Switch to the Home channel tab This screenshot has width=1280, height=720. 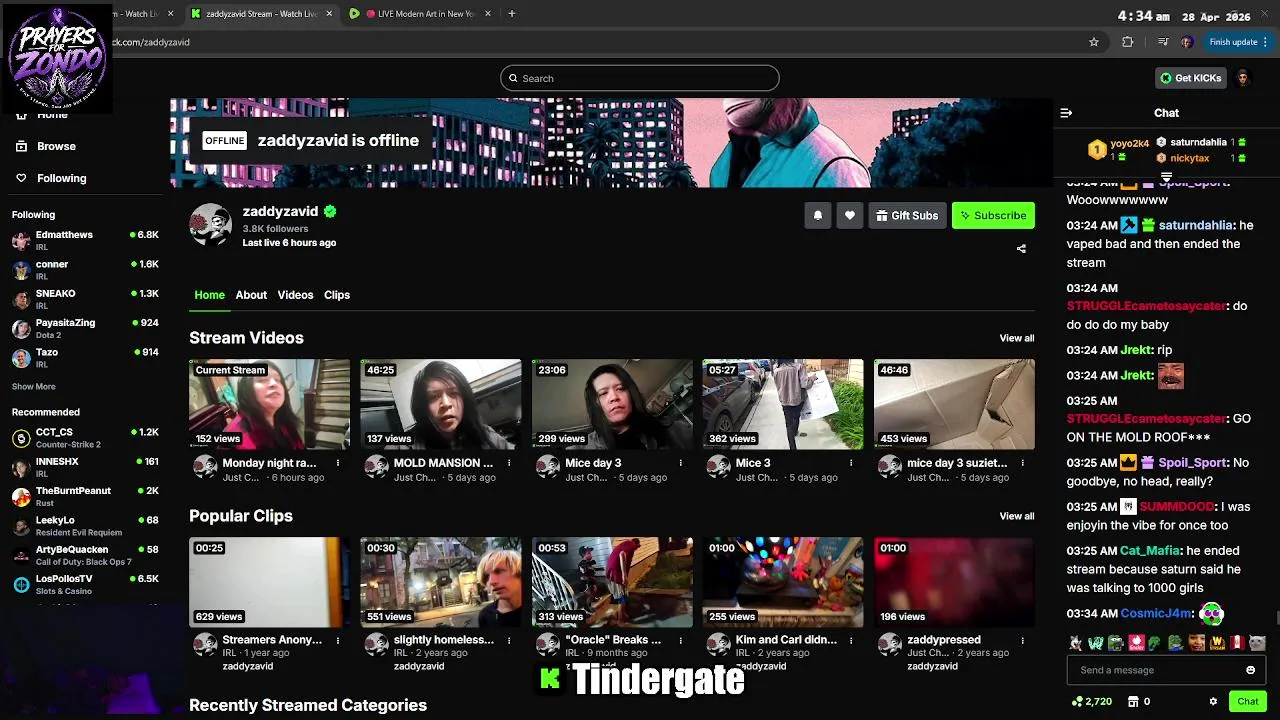pyautogui.click(x=209, y=295)
